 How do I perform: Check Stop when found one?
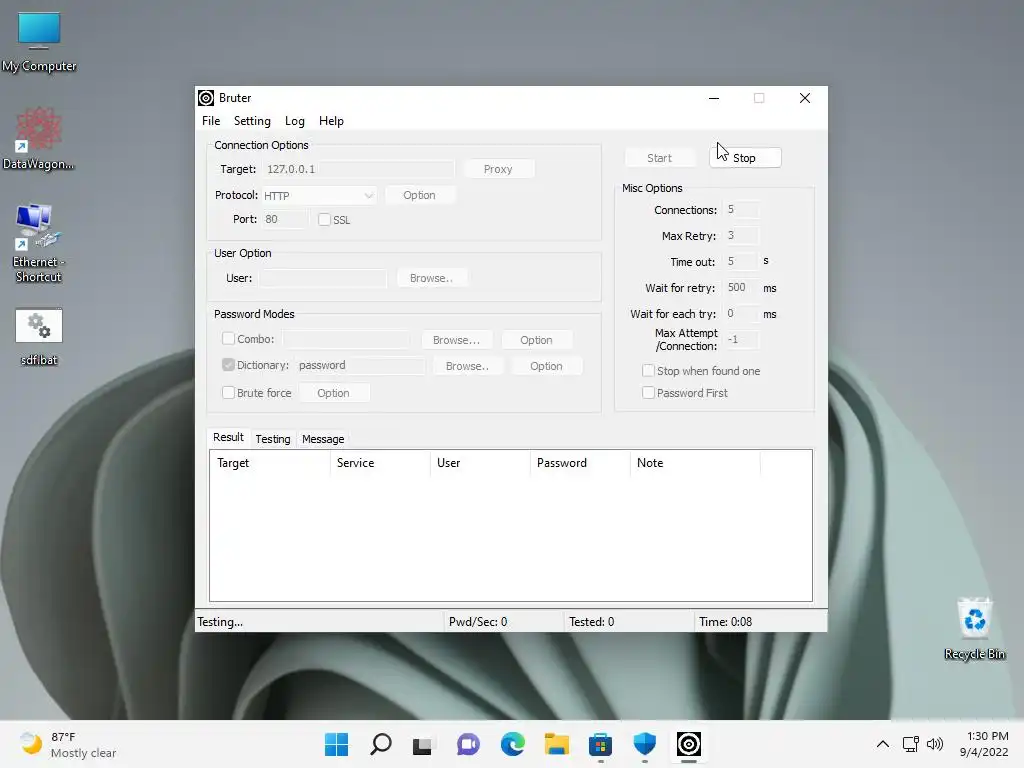click(x=648, y=371)
